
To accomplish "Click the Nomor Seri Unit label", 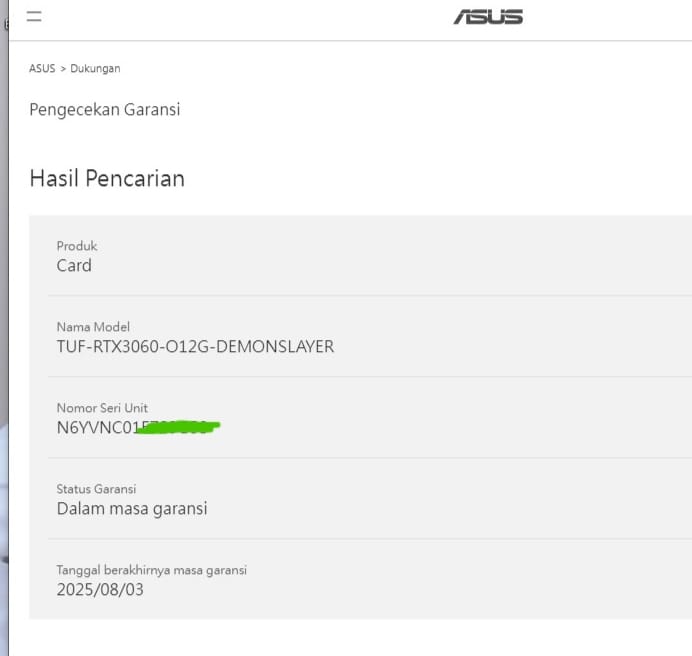I will [x=102, y=408].
